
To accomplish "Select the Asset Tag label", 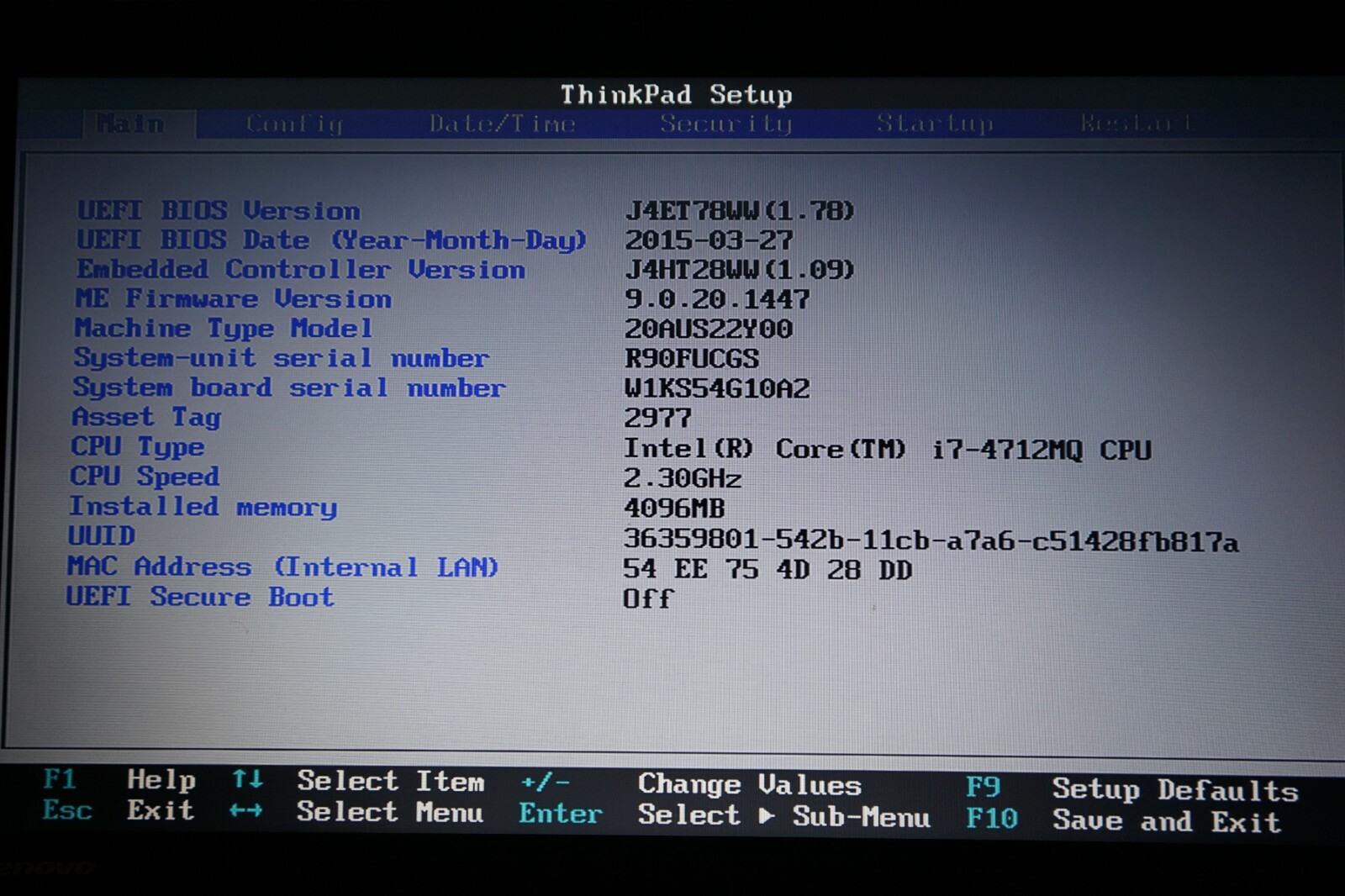I will point(146,417).
